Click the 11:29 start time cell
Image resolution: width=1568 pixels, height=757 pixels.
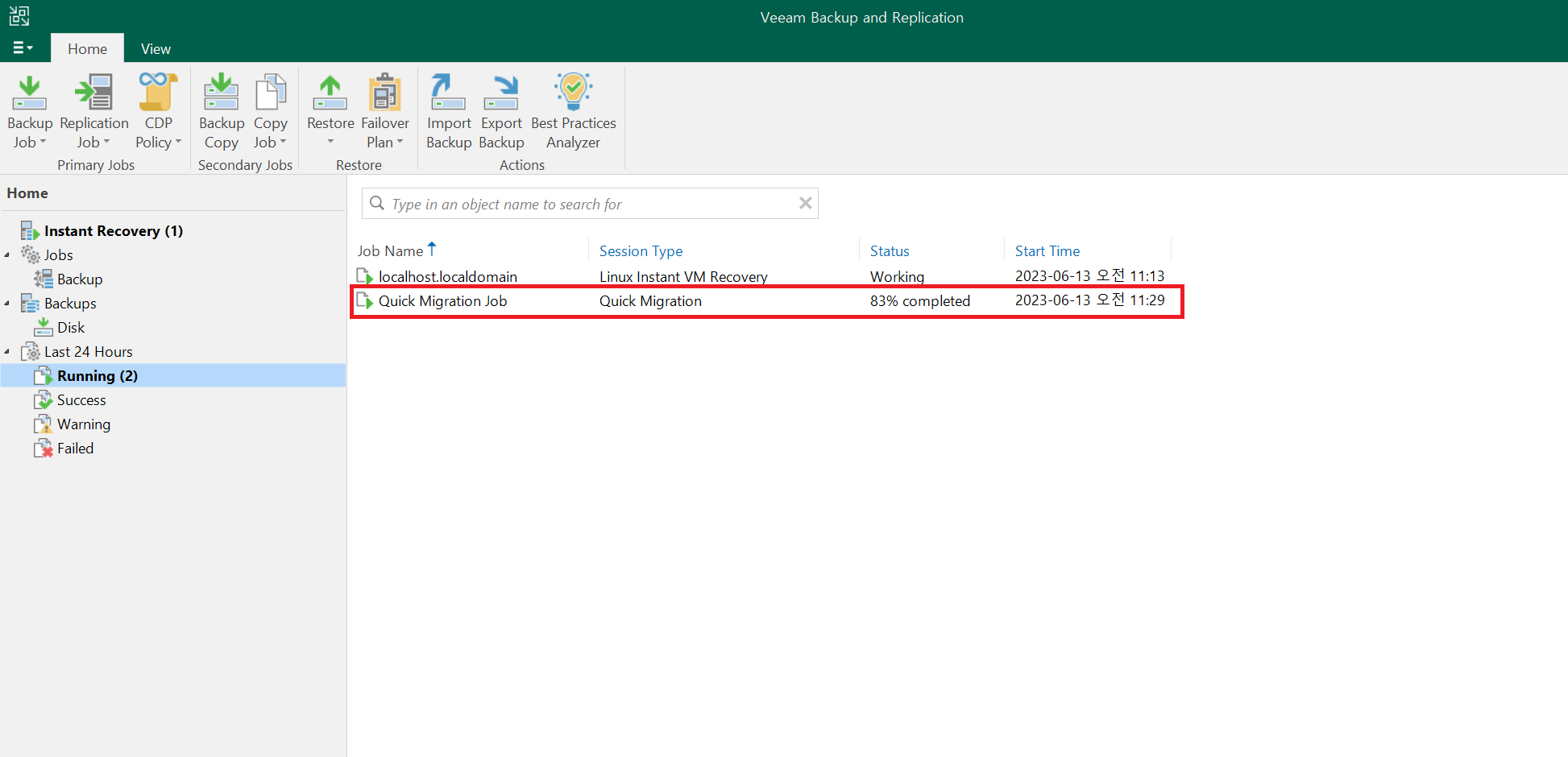tap(1090, 300)
